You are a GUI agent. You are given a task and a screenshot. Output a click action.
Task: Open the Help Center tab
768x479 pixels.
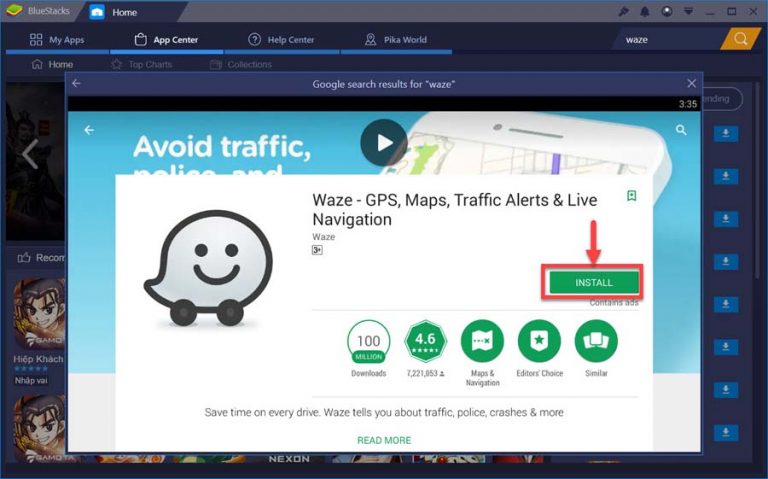282,40
